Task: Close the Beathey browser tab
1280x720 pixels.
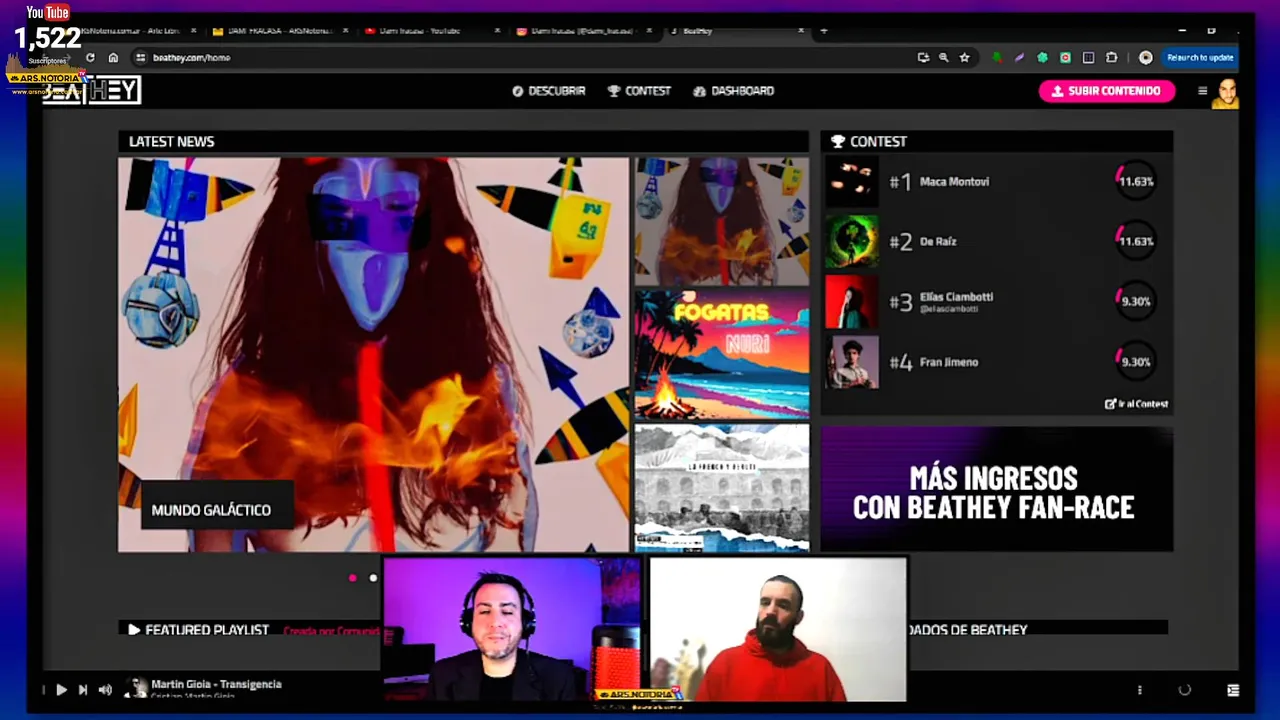Action: click(x=801, y=31)
